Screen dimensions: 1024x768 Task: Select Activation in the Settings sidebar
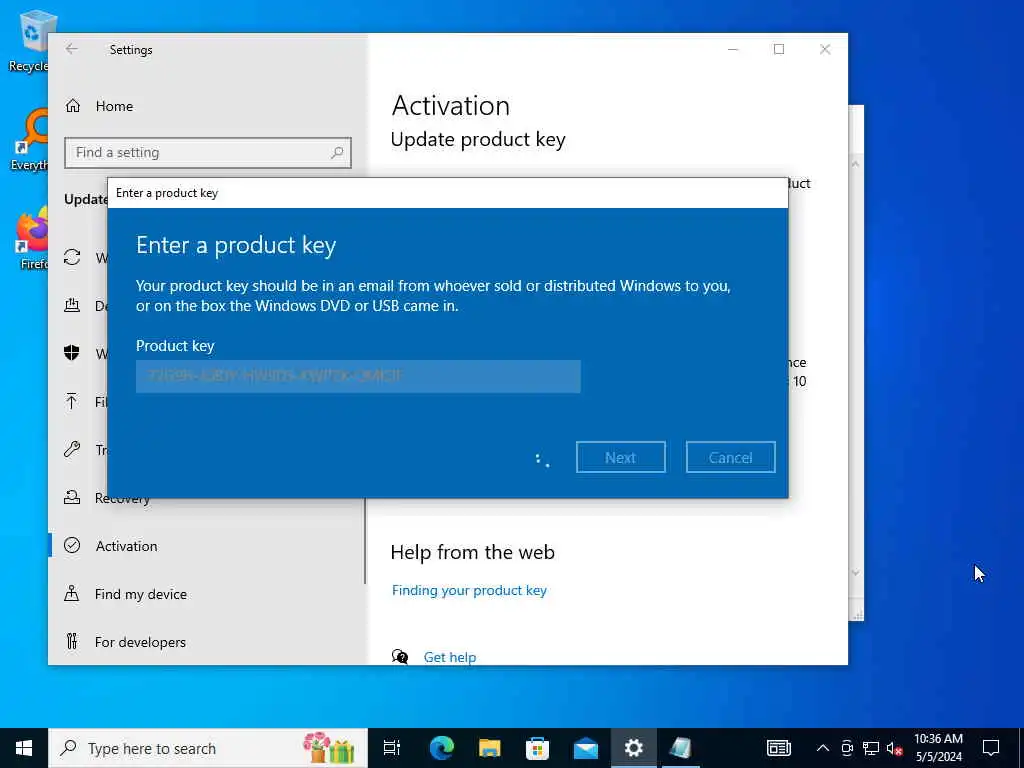pos(126,546)
